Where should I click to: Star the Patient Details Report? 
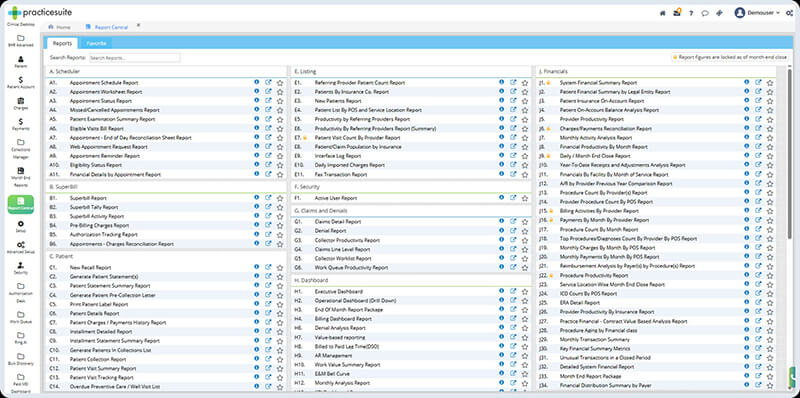(280, 314)
